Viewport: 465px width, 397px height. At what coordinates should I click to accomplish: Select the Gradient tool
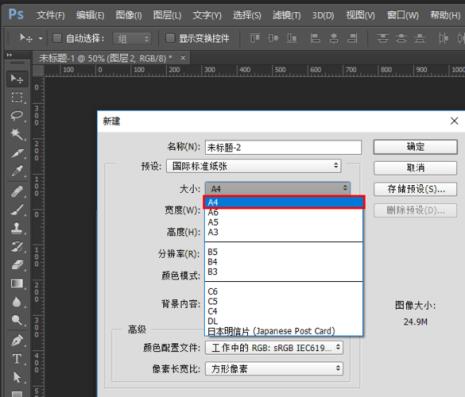click(x=17, y=283)
